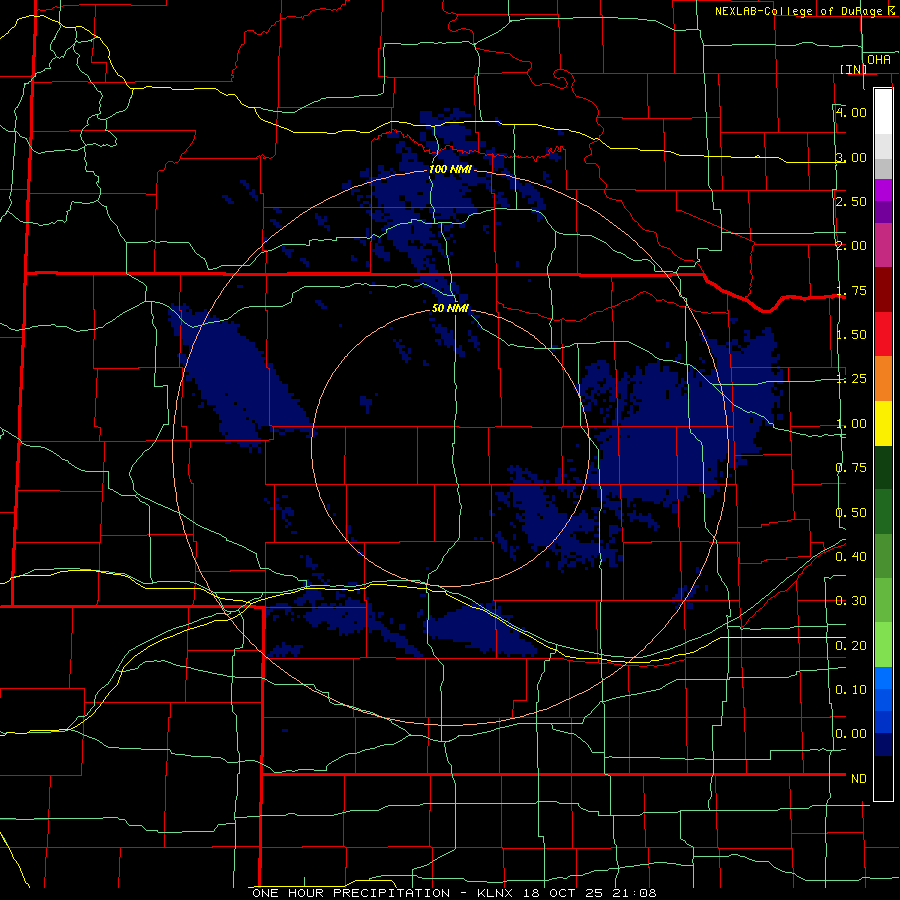Select the black ND color swatch

coord(883,778)
